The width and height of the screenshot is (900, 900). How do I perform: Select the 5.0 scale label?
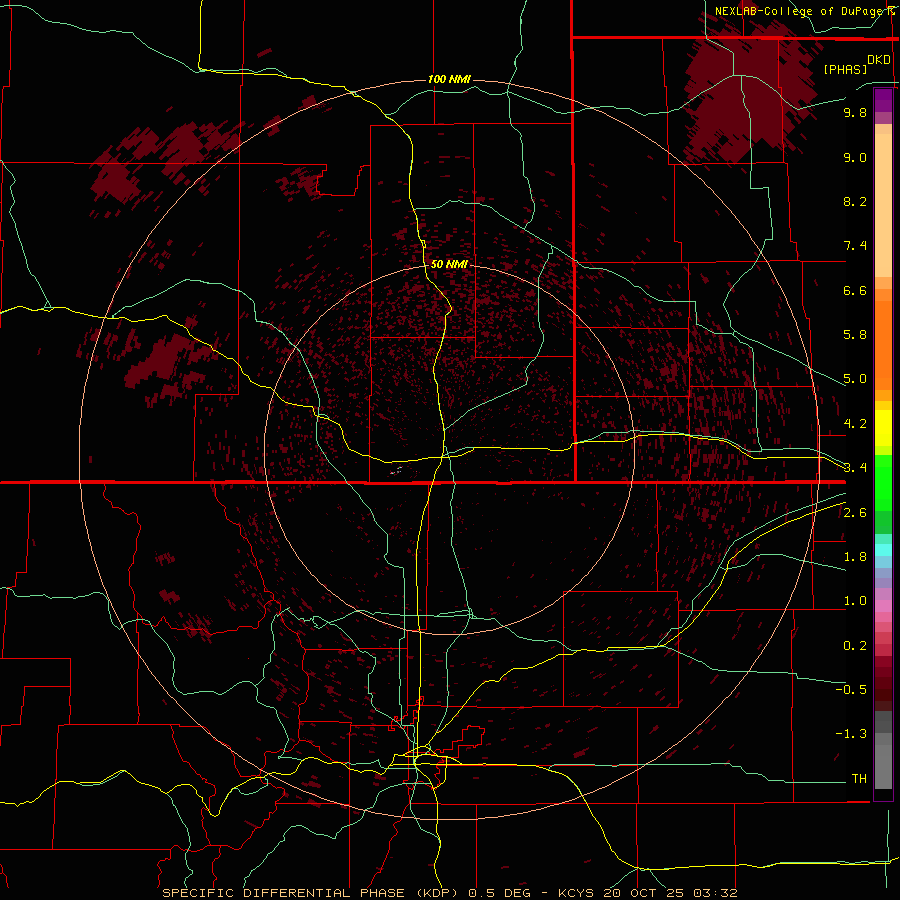[855, 379]
